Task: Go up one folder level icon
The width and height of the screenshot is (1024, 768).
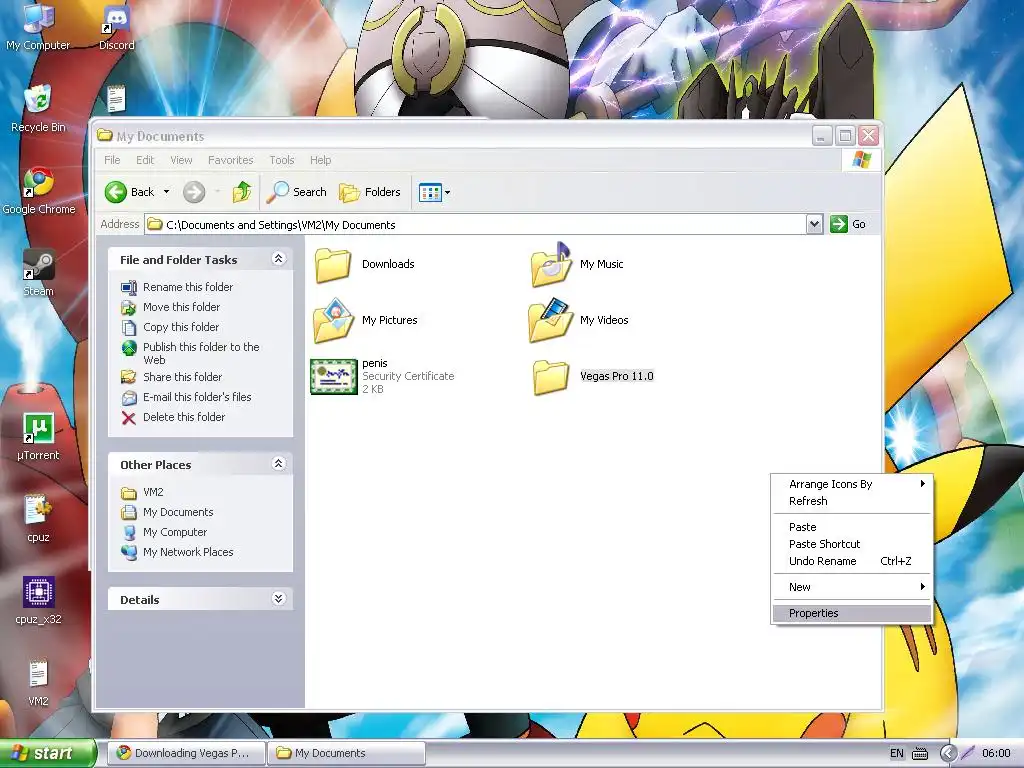Action: (242, 192)
